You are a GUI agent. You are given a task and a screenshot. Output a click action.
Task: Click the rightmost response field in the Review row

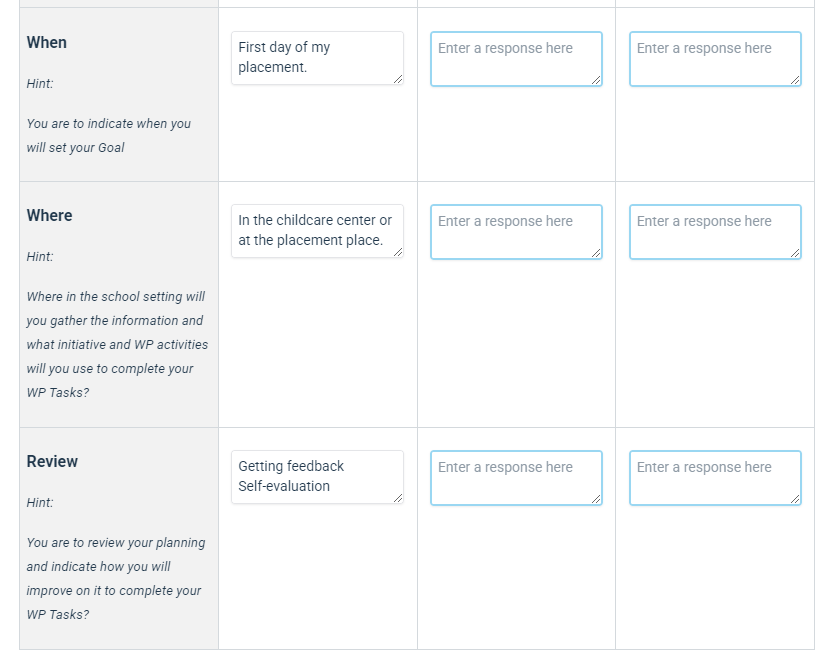pos(714,478)
